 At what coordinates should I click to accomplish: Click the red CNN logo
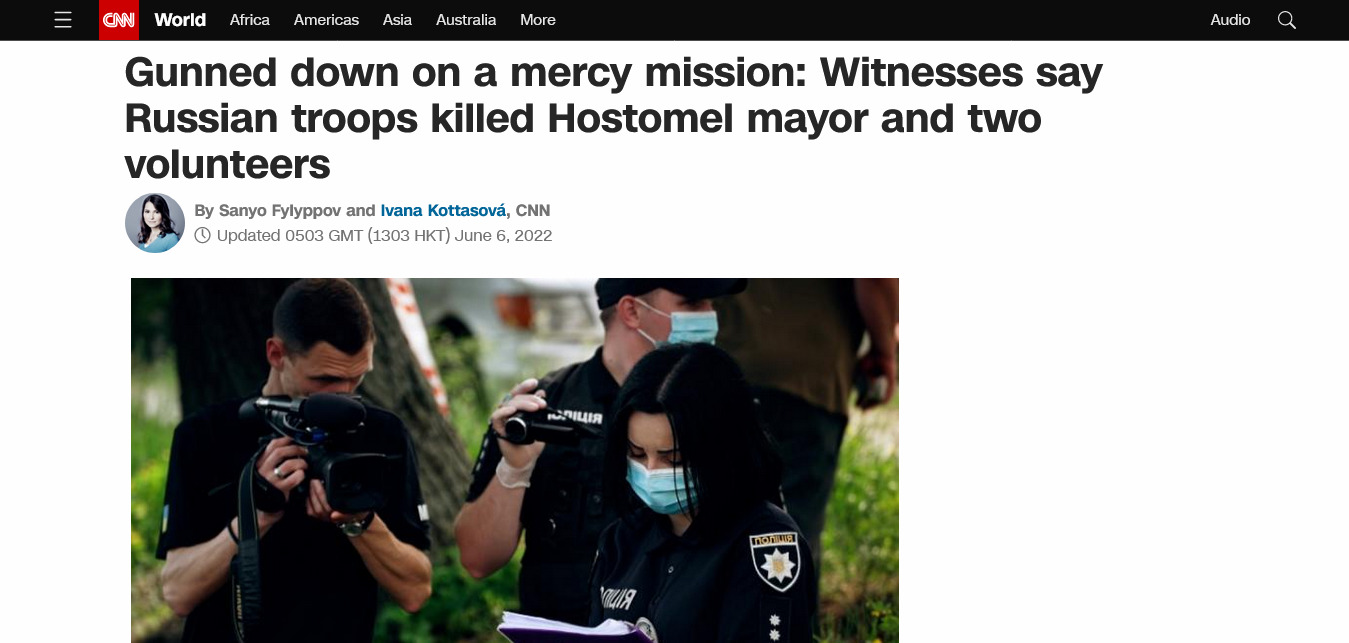pos(119,20)
